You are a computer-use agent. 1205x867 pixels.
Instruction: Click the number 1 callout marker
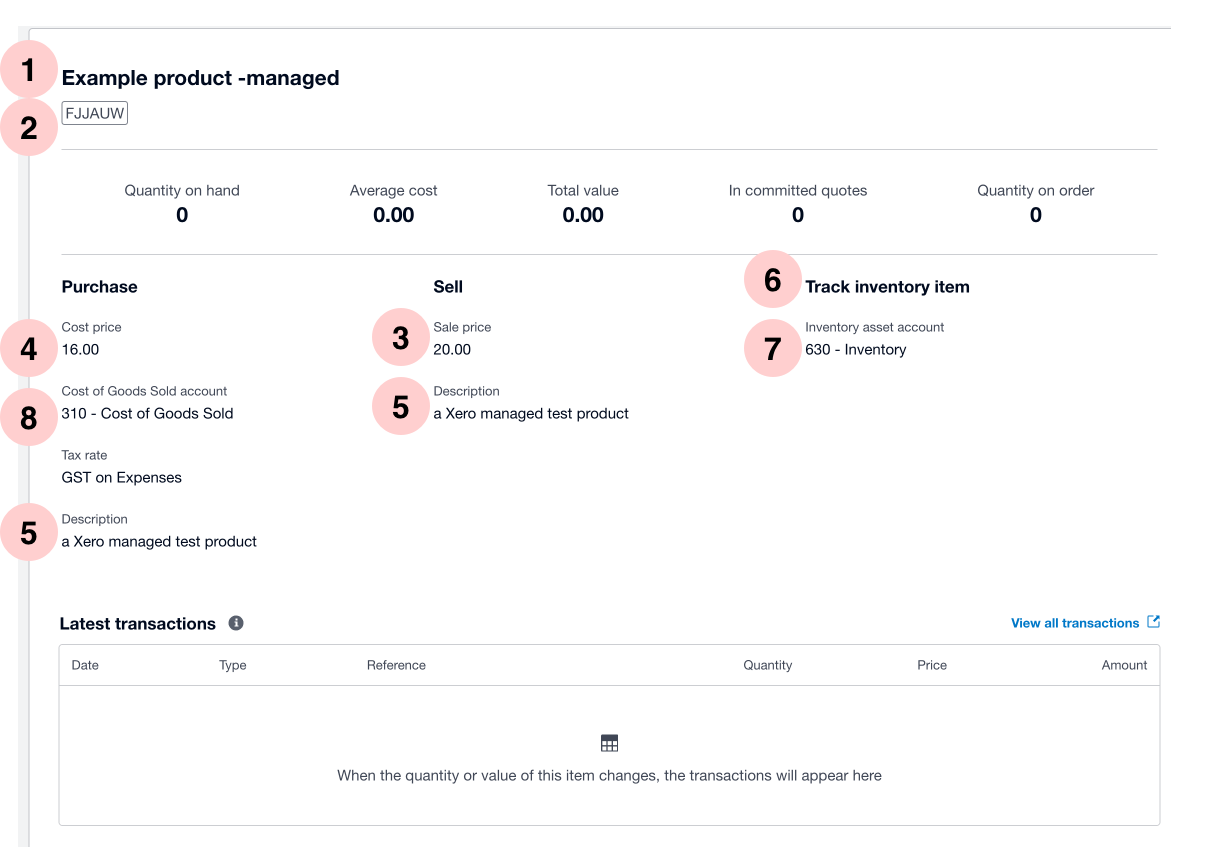(x=29, y=71)
